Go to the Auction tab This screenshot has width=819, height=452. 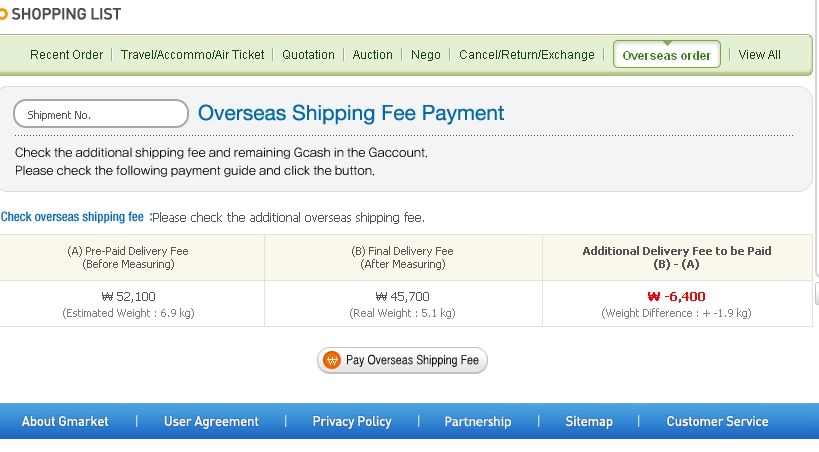coord(373,55)
